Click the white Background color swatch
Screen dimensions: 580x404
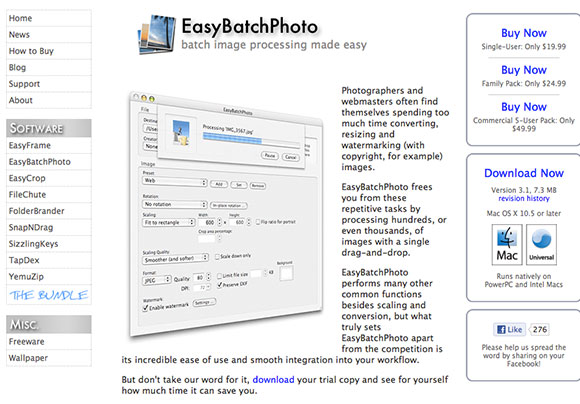[x=286, y=273]
